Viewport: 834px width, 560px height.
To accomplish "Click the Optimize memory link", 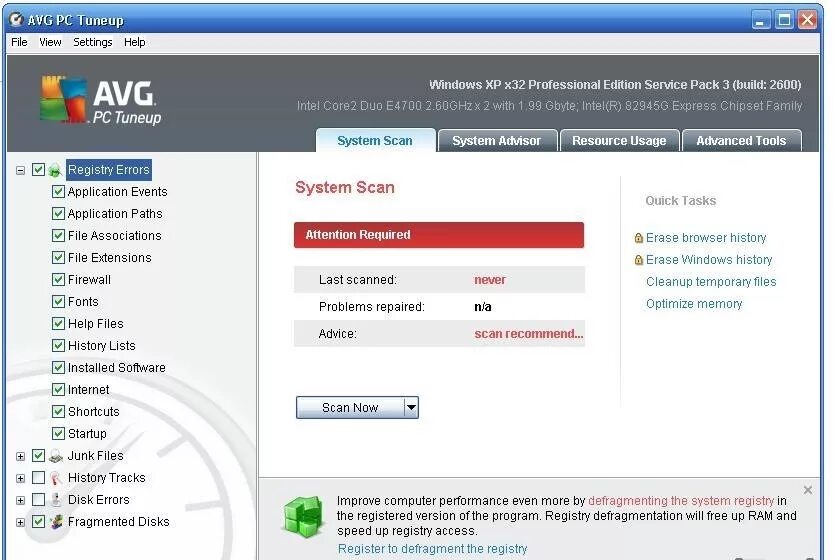I will click(x=694, y=304).
